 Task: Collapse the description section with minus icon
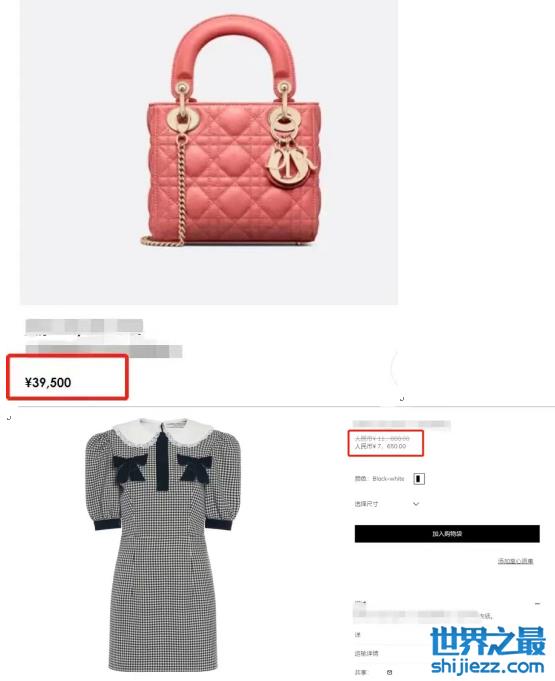(x=537, y=604)
